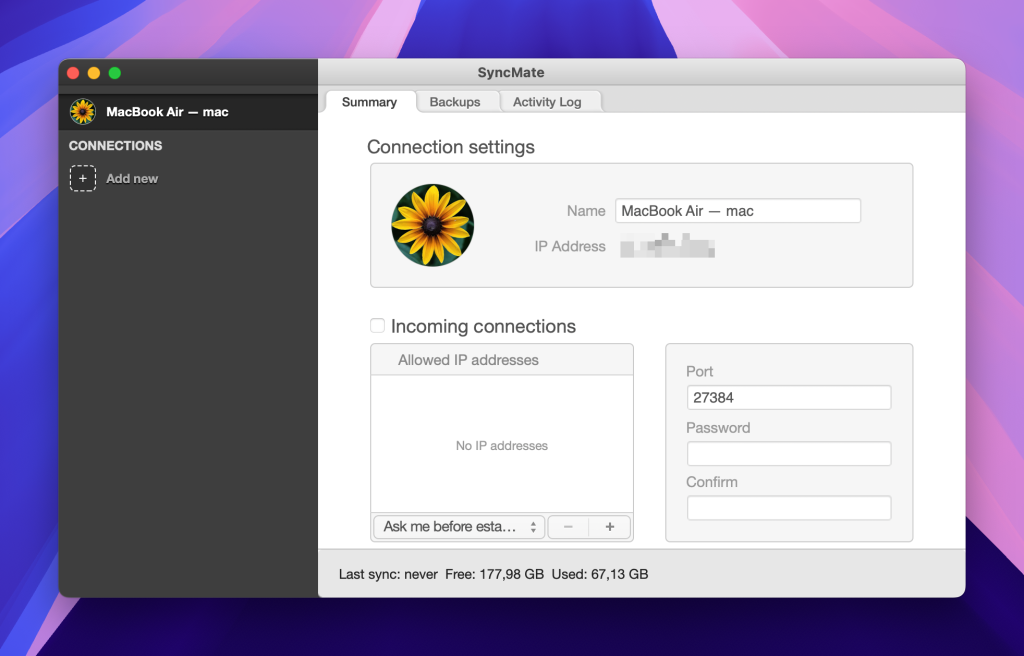Click the dashed plus Add new icon

coord(83,178)
